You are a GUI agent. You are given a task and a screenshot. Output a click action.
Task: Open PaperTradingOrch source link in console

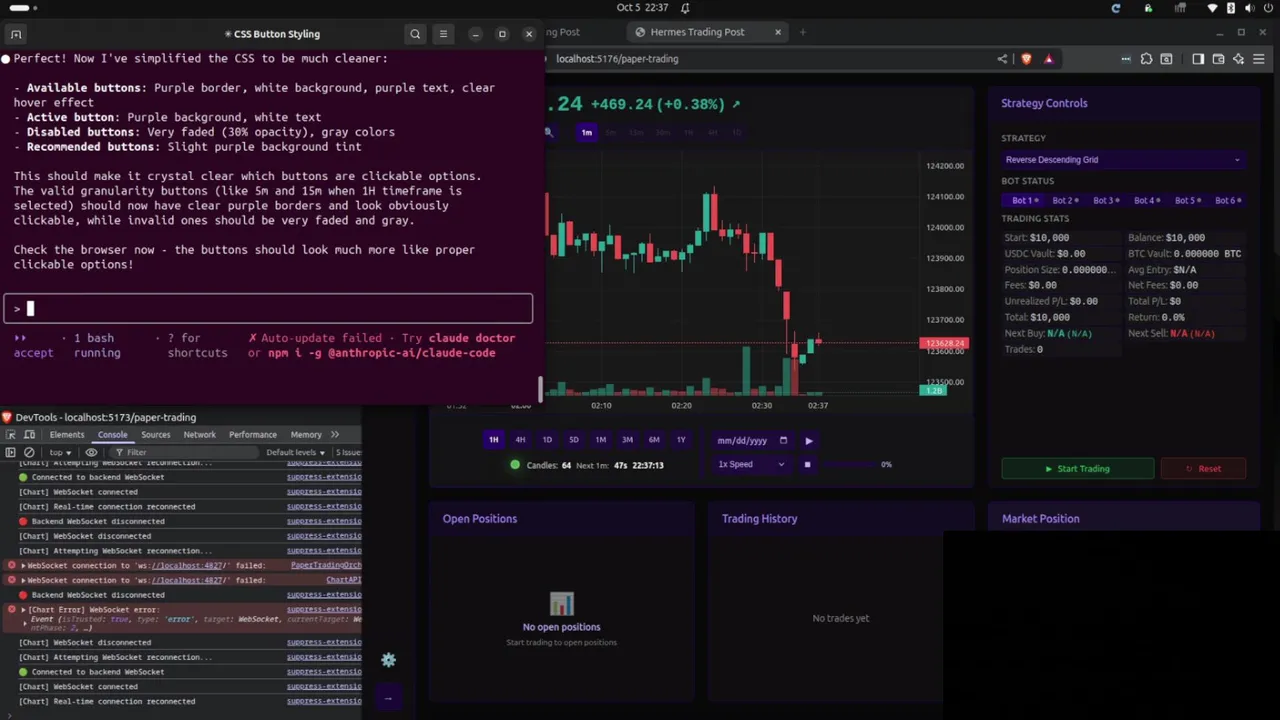tap(326, 565)
